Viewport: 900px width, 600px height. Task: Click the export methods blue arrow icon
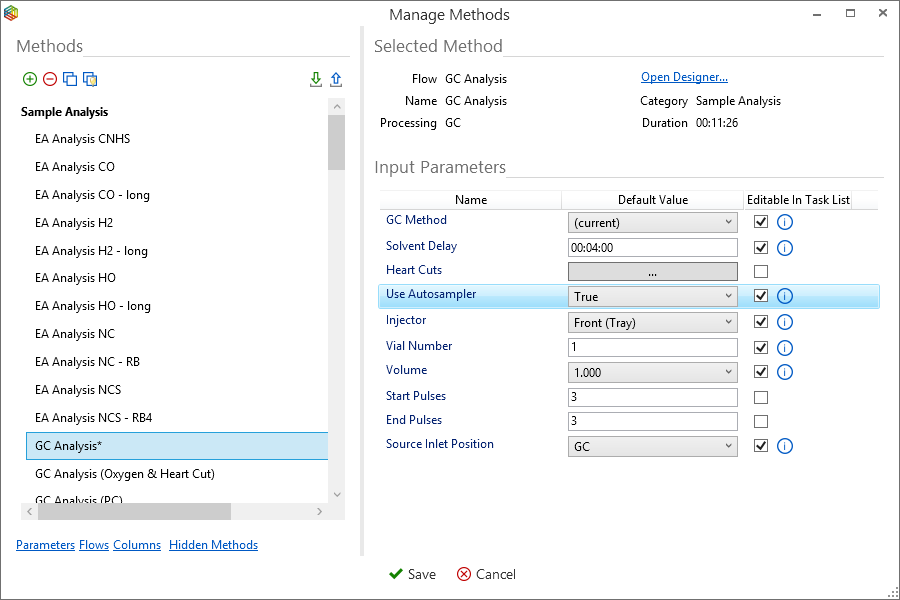tap(336, 80)
